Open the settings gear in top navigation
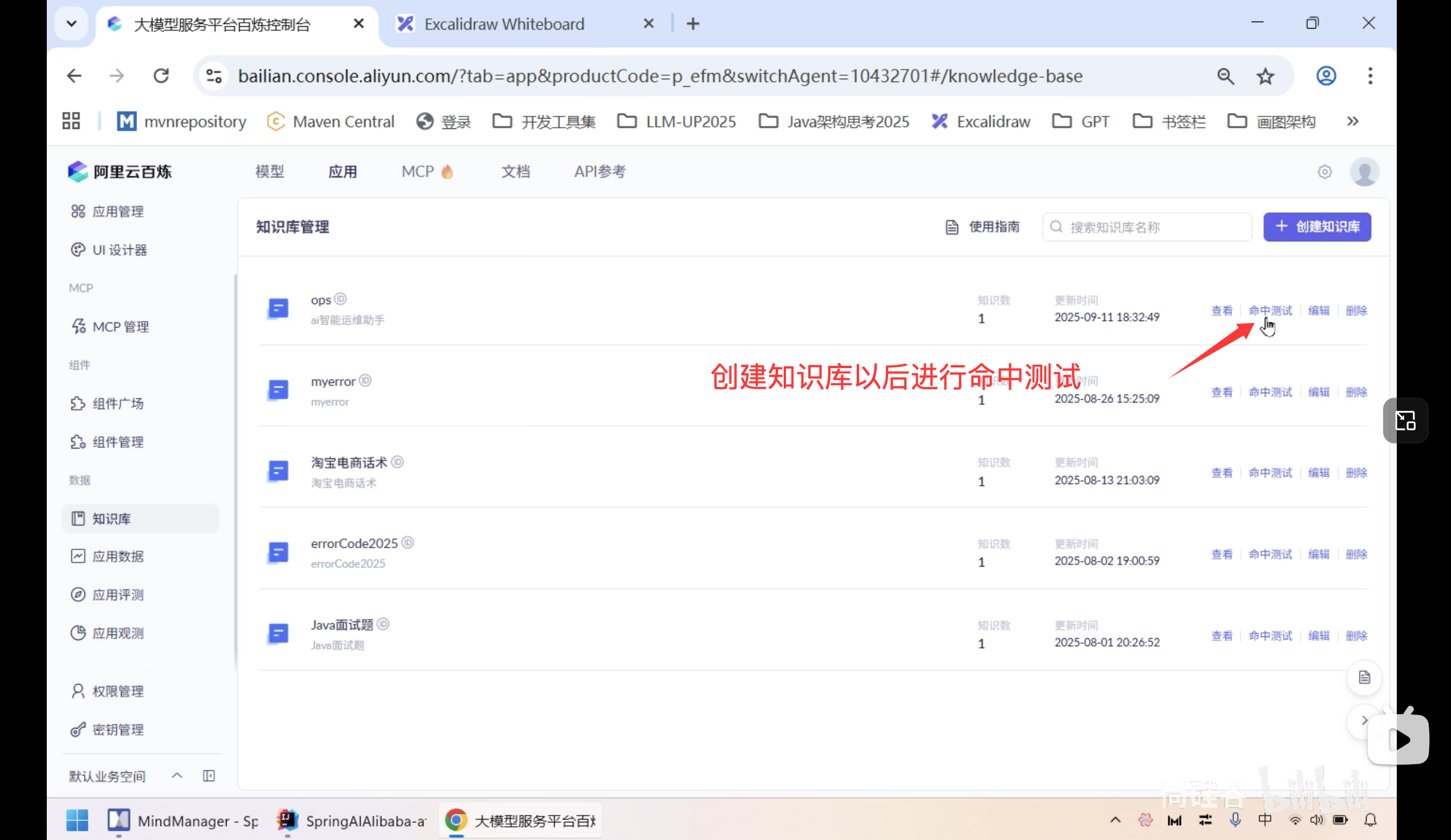This screenshot has width=1451, height=840. [1324, 171]
